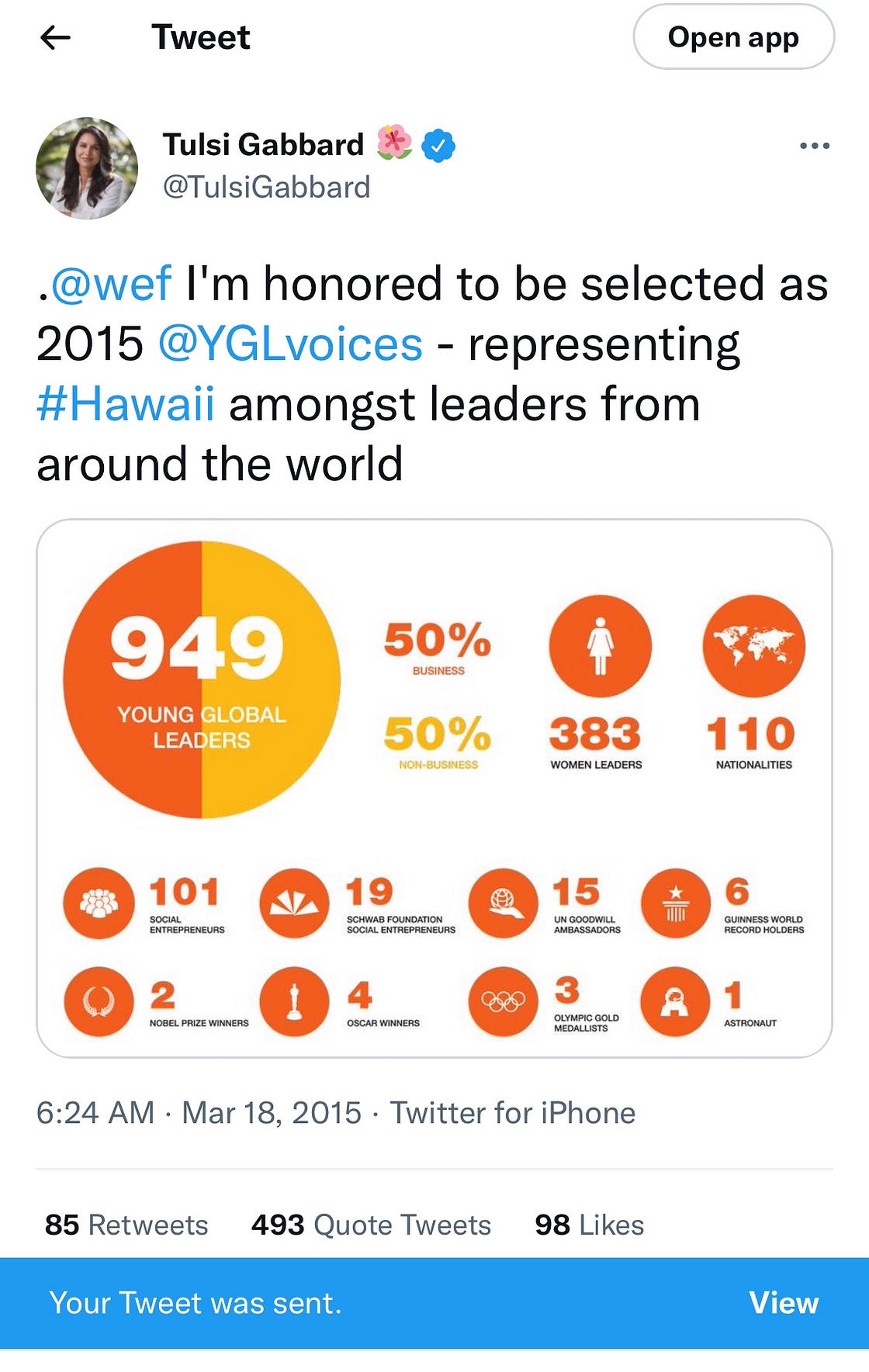Click the Oscar statuette icon
The width and height of the screenshot is (869, 1372).
pos(294,1001)
